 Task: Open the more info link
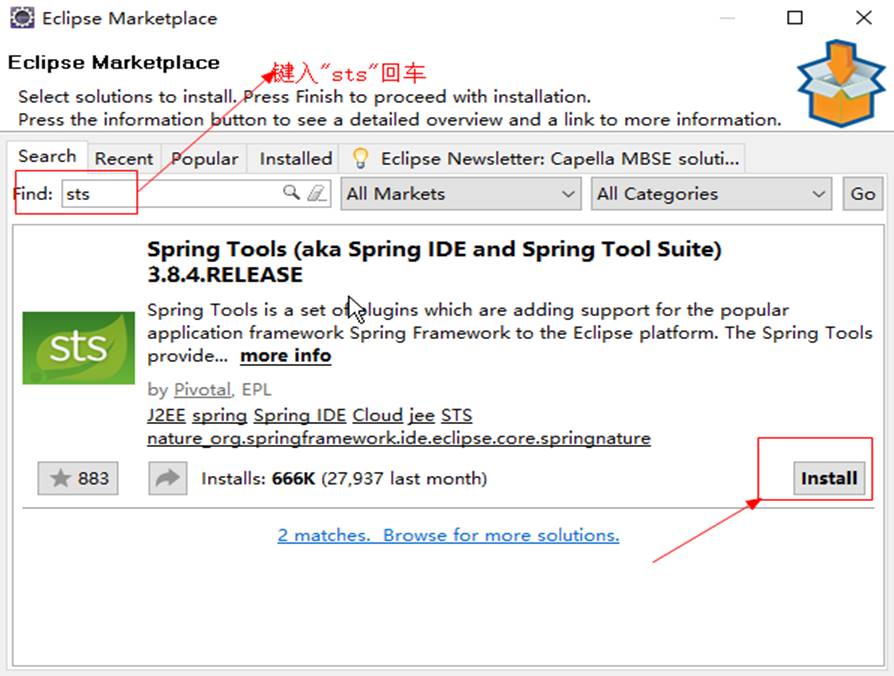(286, 356)
